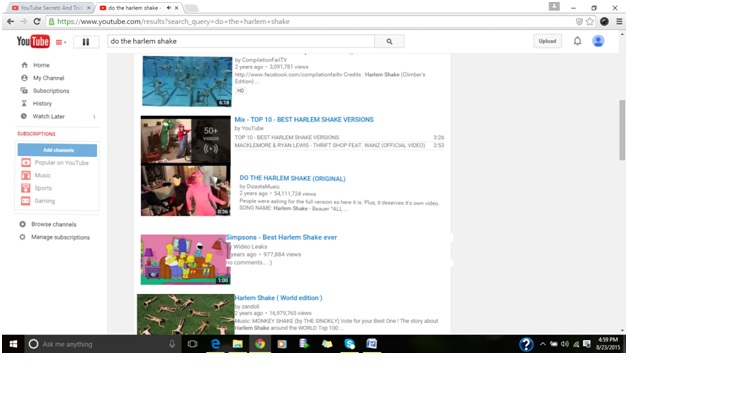The image size is (736, 394).
Task: Click Browse channels
Action: (x=54, y=224)
